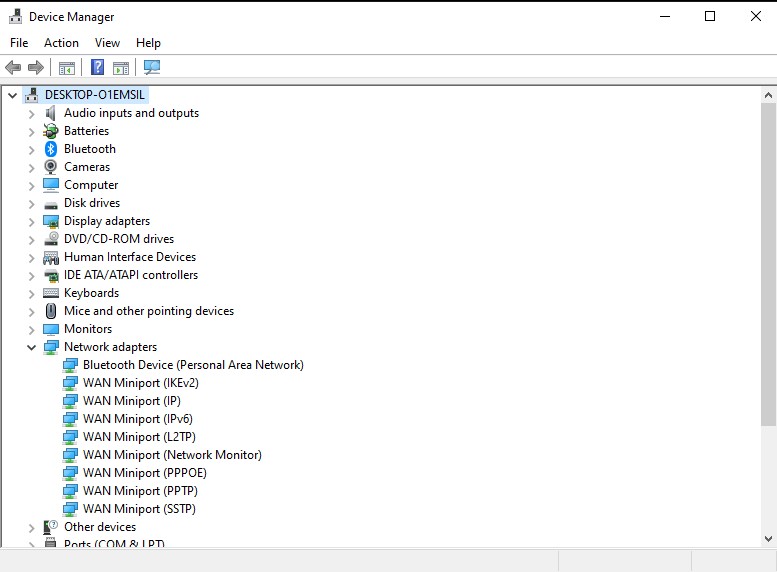This screenshot has height=572, width=777.
Task: Open the Action menu
Action: point(61,43)
